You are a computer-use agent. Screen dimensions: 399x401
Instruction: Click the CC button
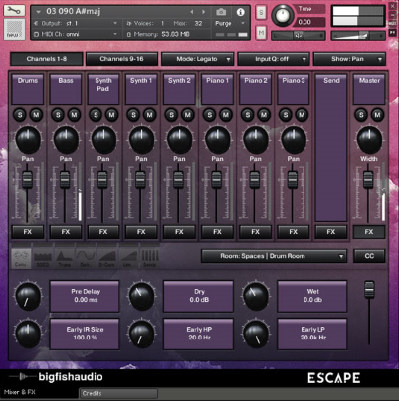(369, 256)
